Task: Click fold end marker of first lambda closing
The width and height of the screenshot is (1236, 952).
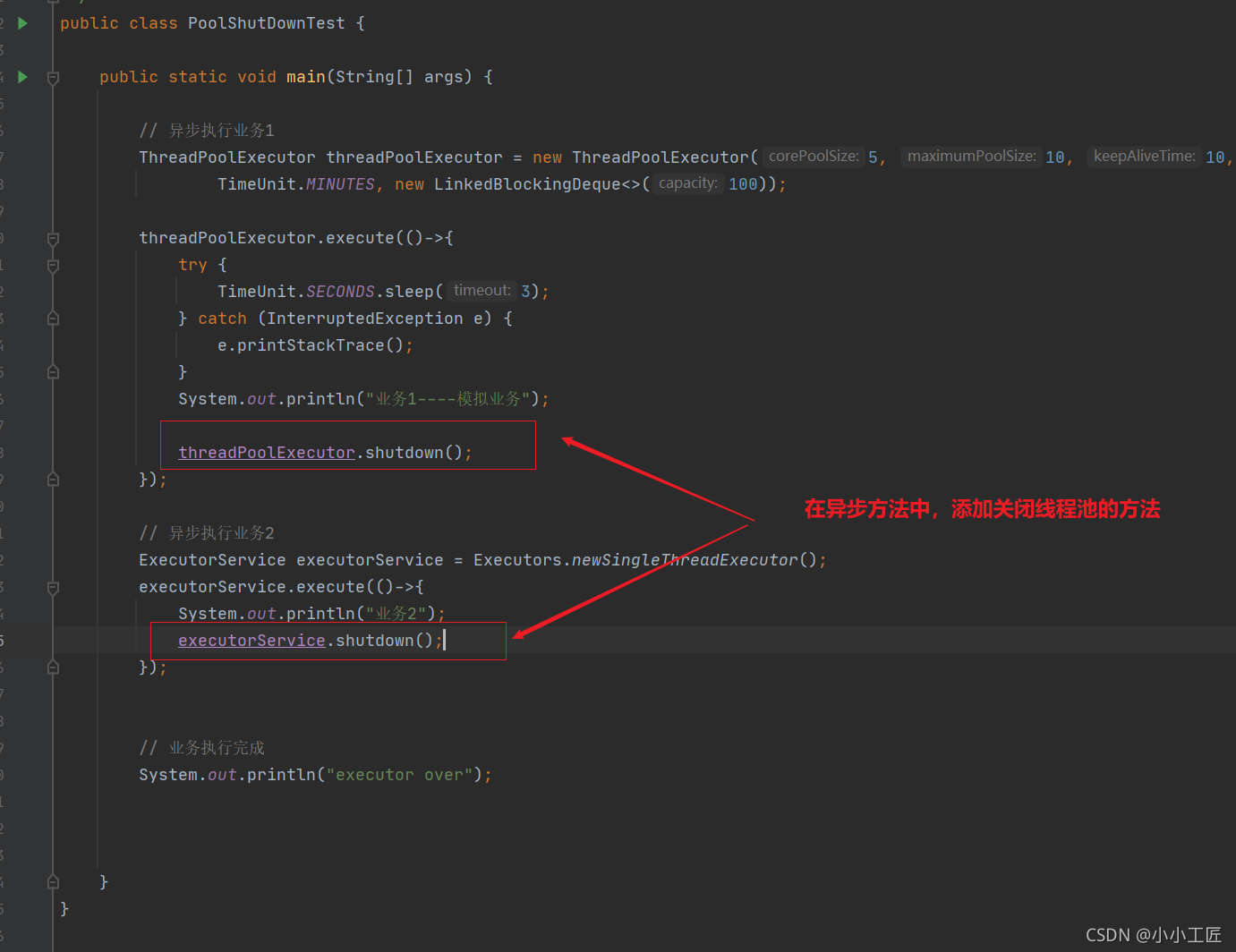Action: click(53, 480)
